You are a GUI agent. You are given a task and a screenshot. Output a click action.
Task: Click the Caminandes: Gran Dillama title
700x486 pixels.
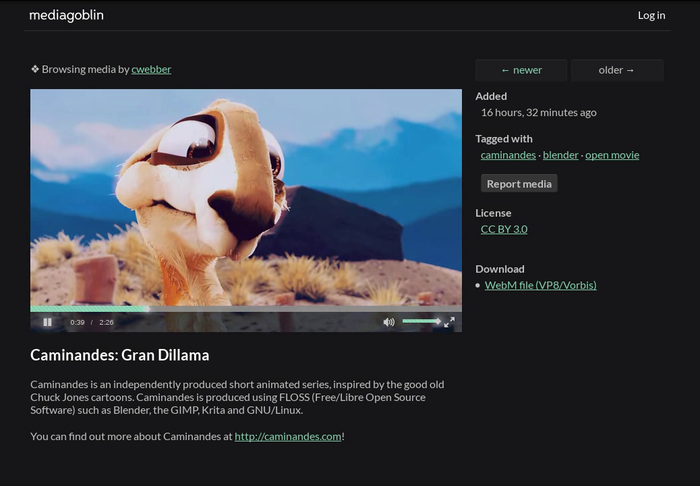[119, 355]
